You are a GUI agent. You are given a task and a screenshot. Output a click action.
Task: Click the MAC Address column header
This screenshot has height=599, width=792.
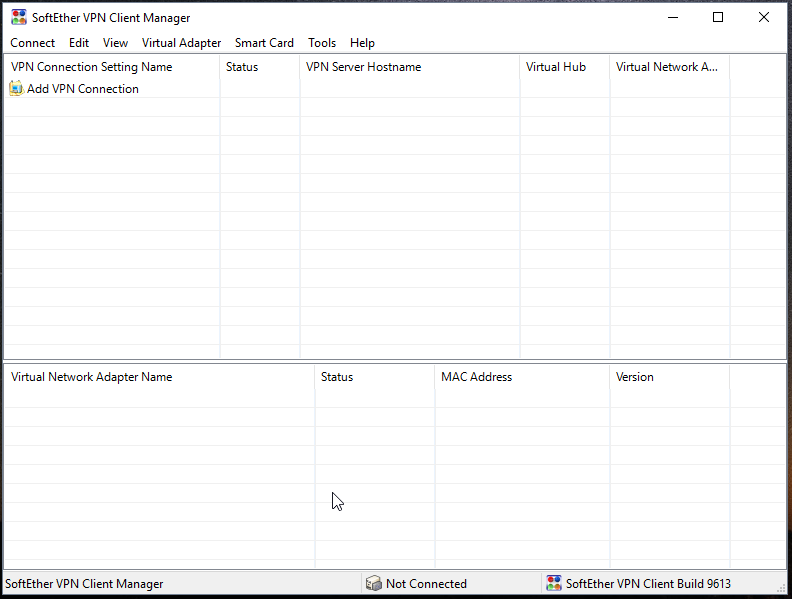pos(522,377)
